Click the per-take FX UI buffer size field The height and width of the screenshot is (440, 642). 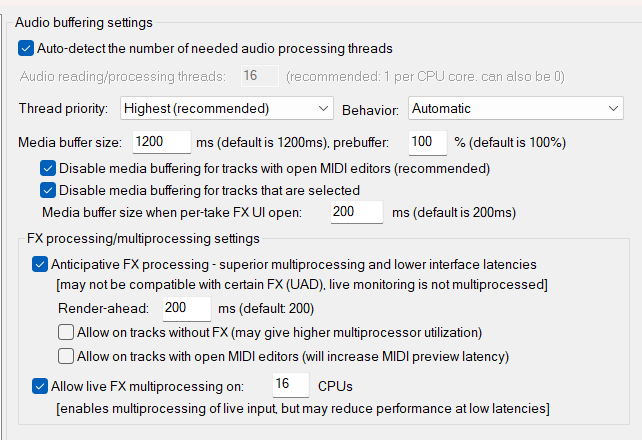pos(357,212)
